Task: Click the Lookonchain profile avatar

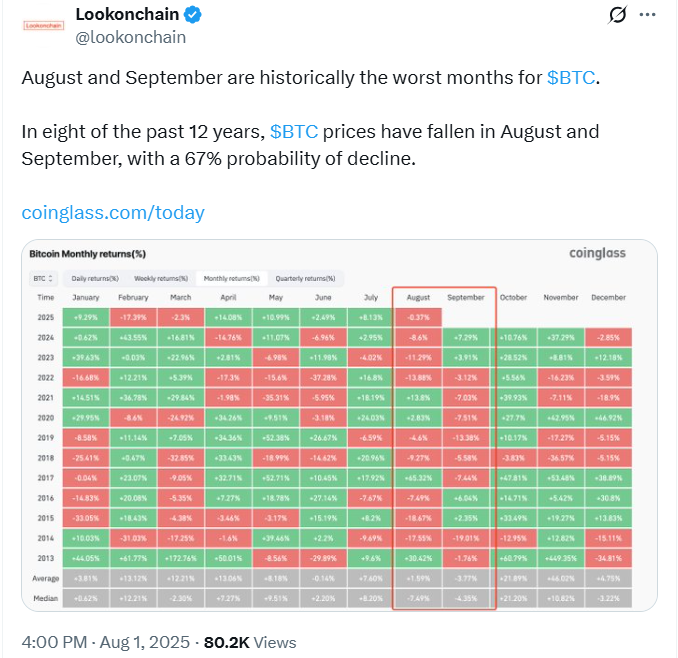Action: coord(43,26)
